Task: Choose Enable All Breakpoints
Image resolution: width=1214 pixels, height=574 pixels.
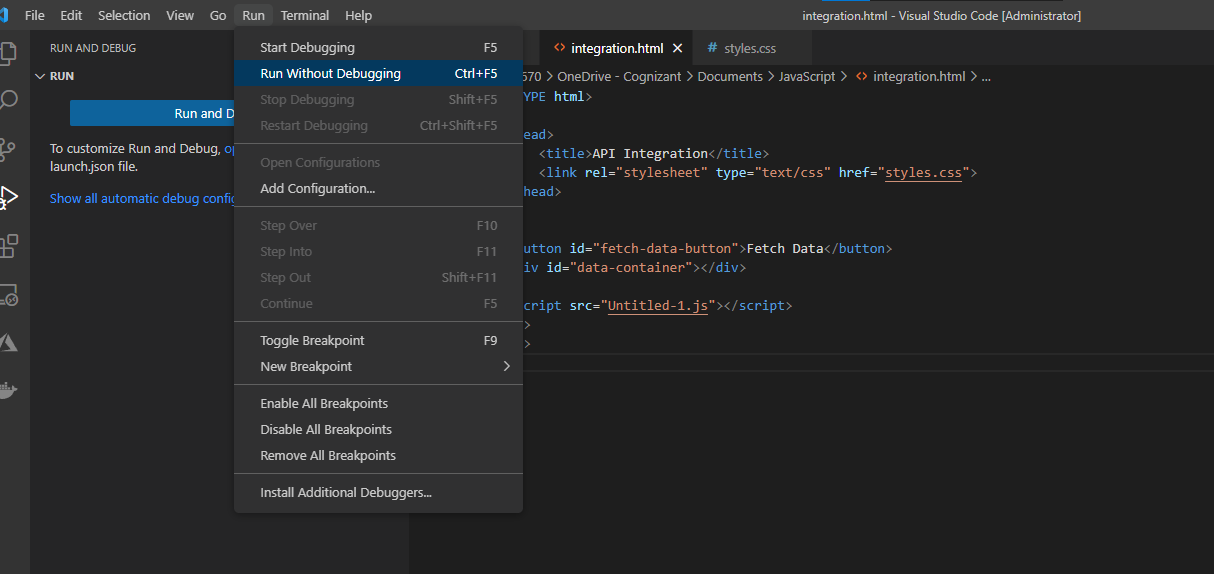Action: 378,403
